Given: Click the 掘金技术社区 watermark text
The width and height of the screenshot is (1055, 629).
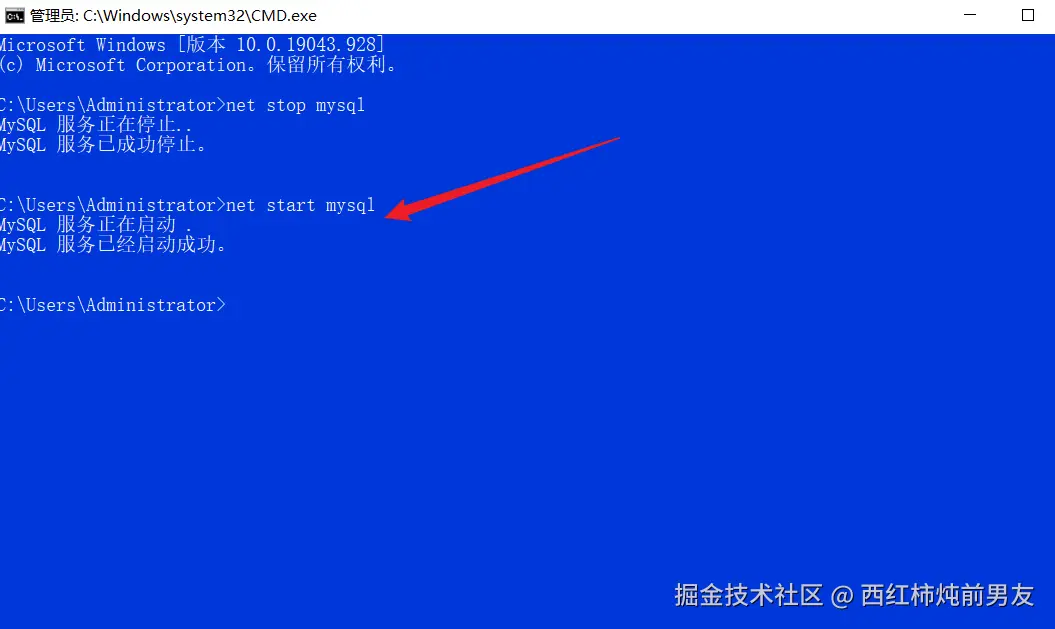Looking at the screenshot, I should click(748, 595).
